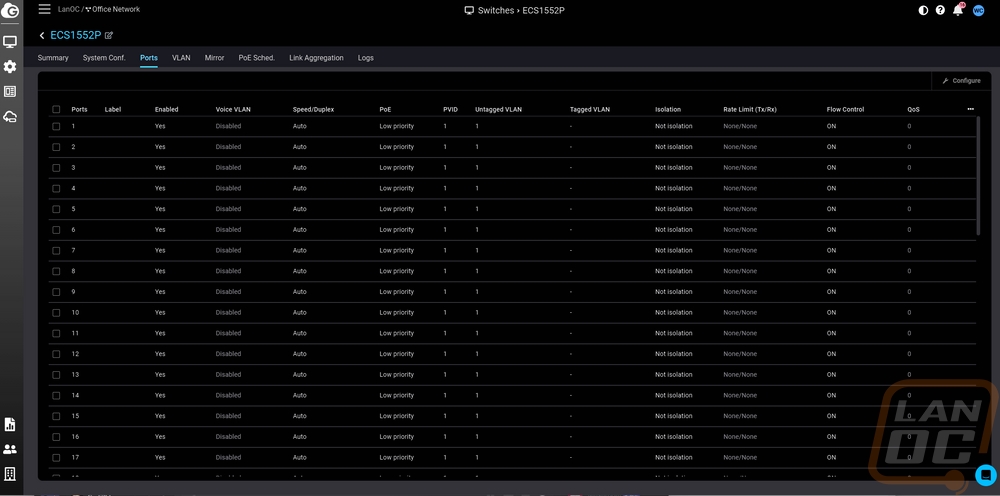Open the chat support bubble
Viewport: 1000px width, 496px height.
[x=986, y=475]
